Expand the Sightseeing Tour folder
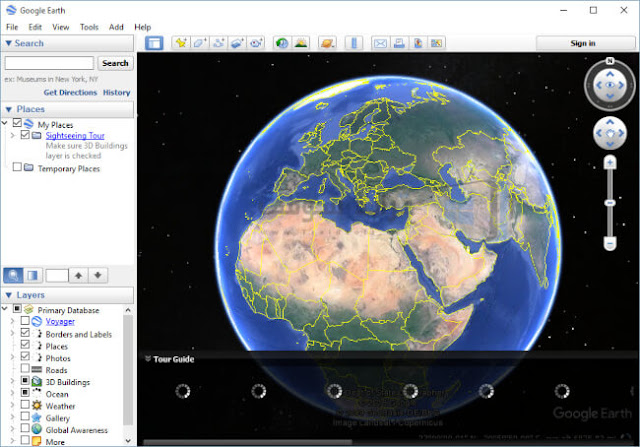640x447 pixels. click(x=13, y=135)
